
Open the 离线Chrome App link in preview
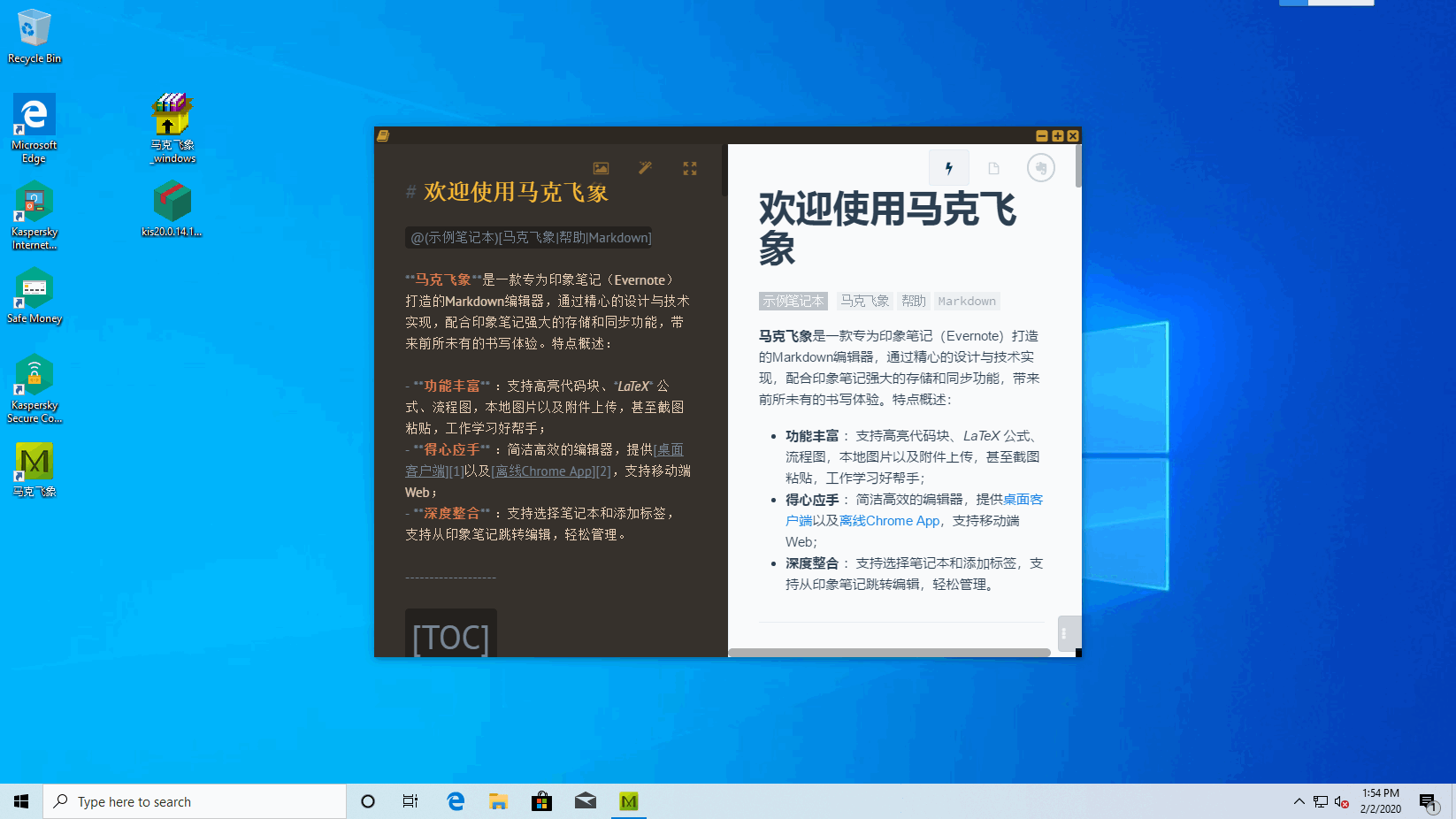pos(889,521)
